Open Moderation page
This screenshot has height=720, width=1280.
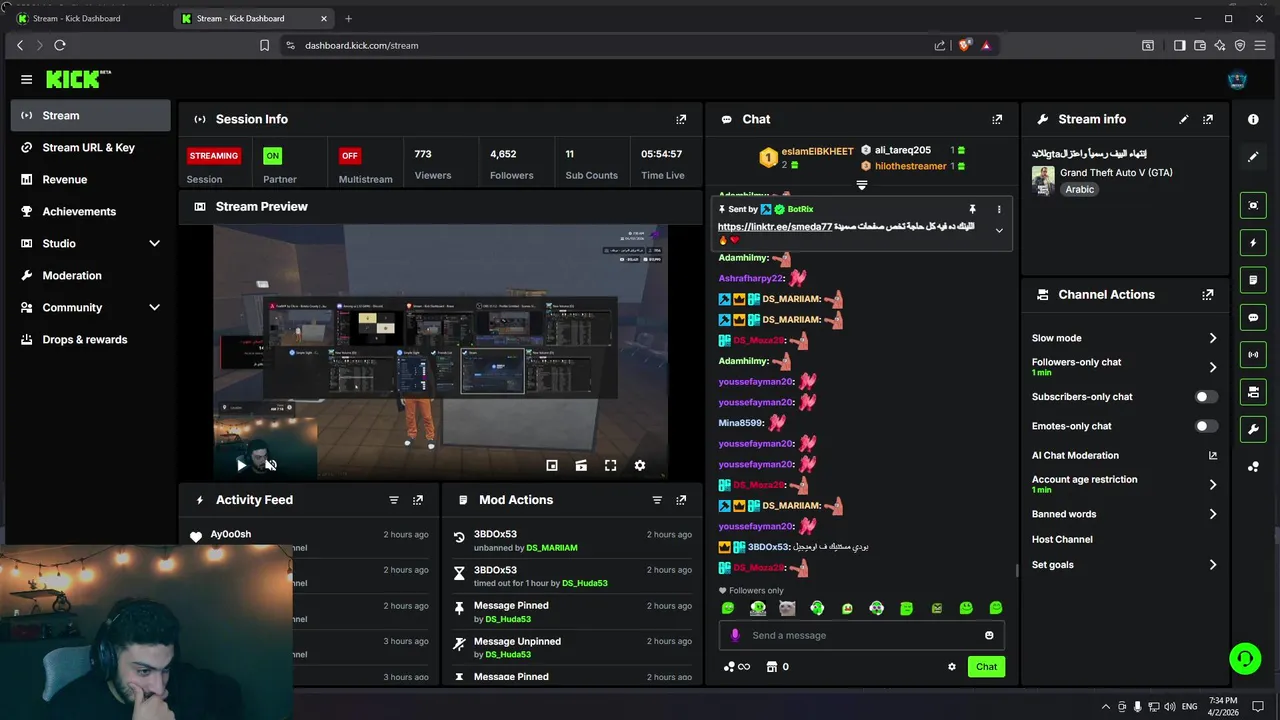coord(91,276)
